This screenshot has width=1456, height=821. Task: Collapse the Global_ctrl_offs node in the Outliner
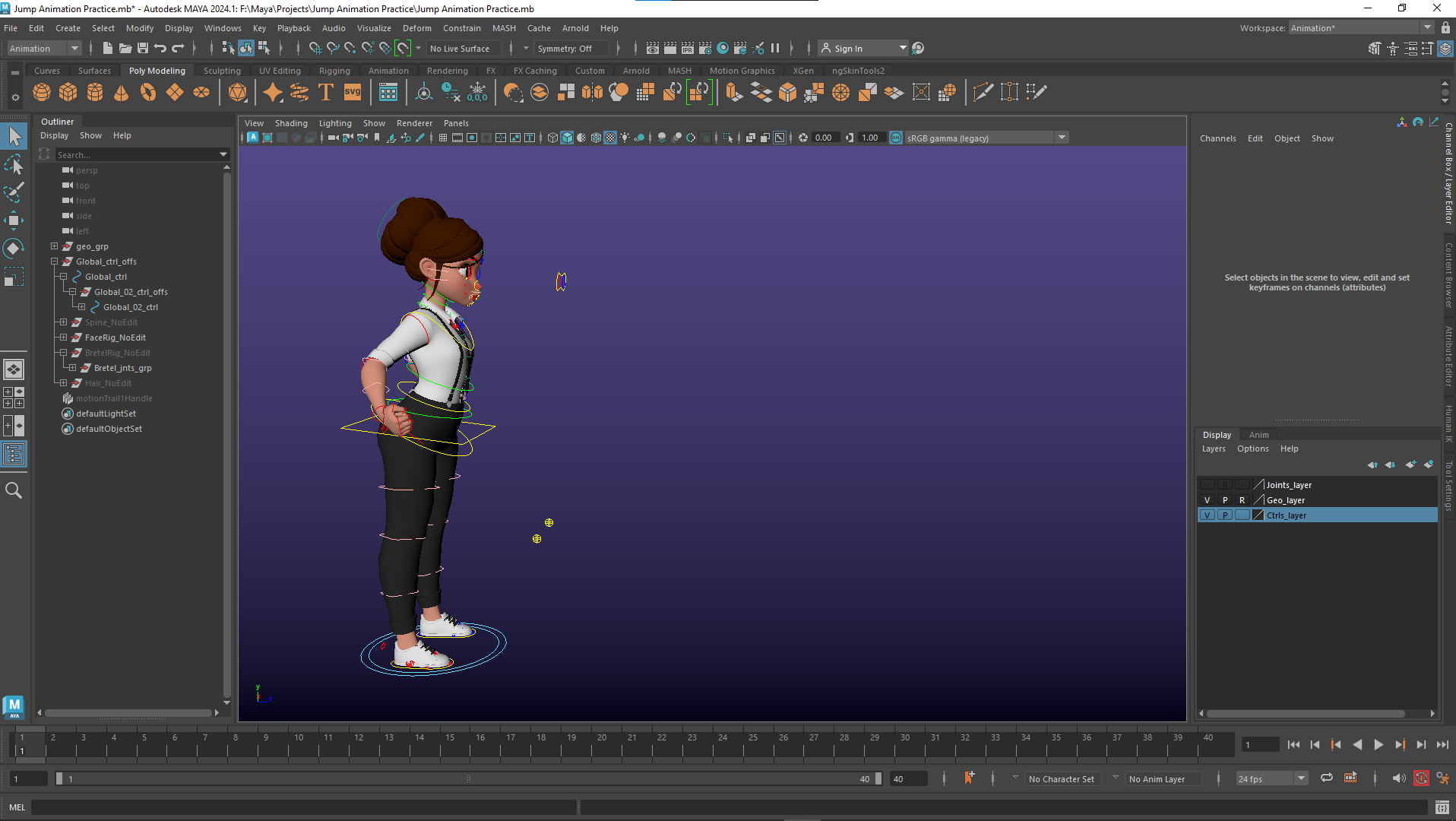54,262
